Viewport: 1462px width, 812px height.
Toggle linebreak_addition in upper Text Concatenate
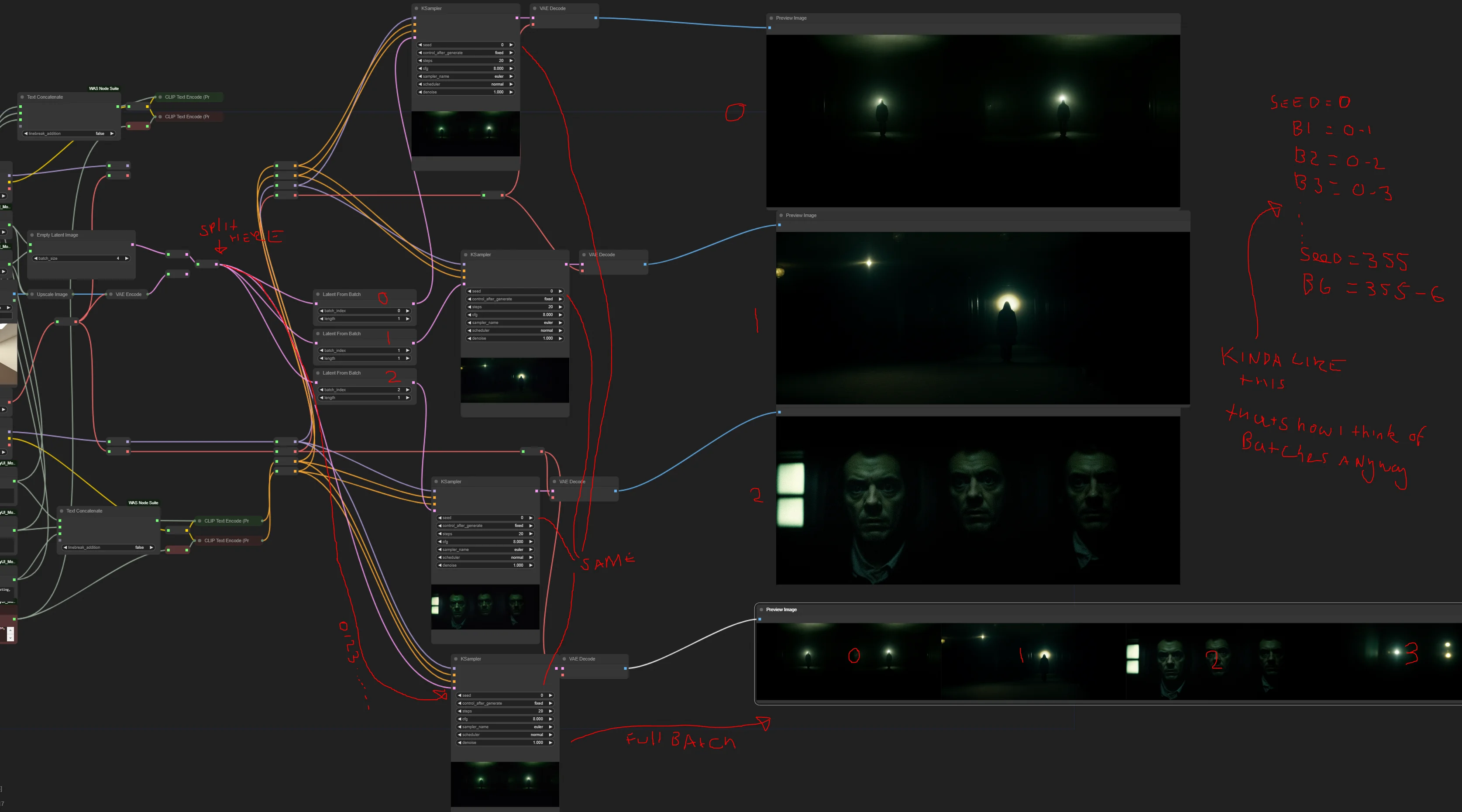[68, 134]
